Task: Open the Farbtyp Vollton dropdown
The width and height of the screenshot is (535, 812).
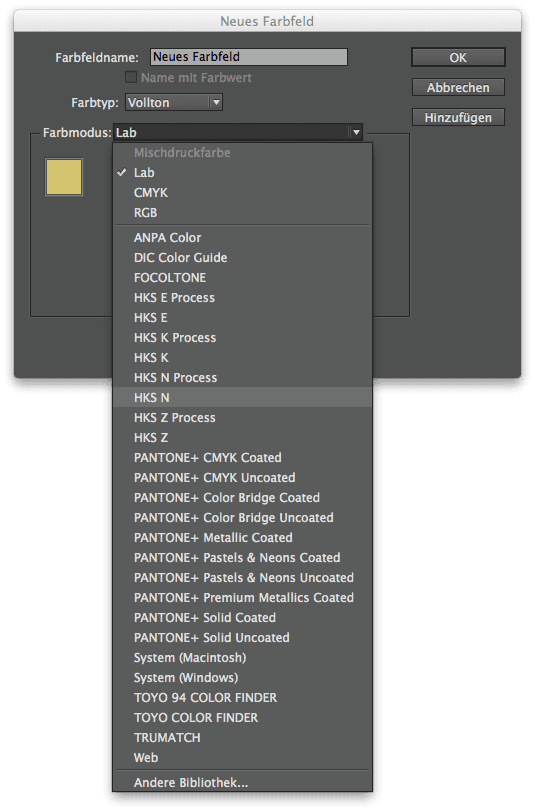Action: (174, 103)
